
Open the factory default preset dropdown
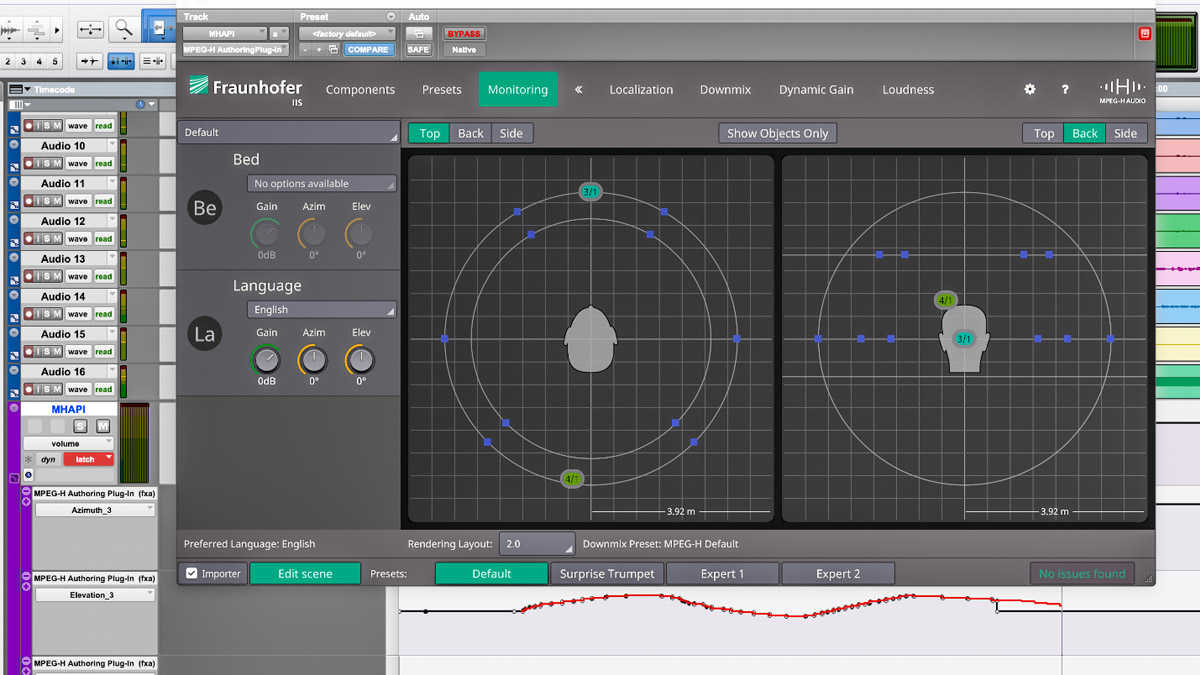(346, 33)
